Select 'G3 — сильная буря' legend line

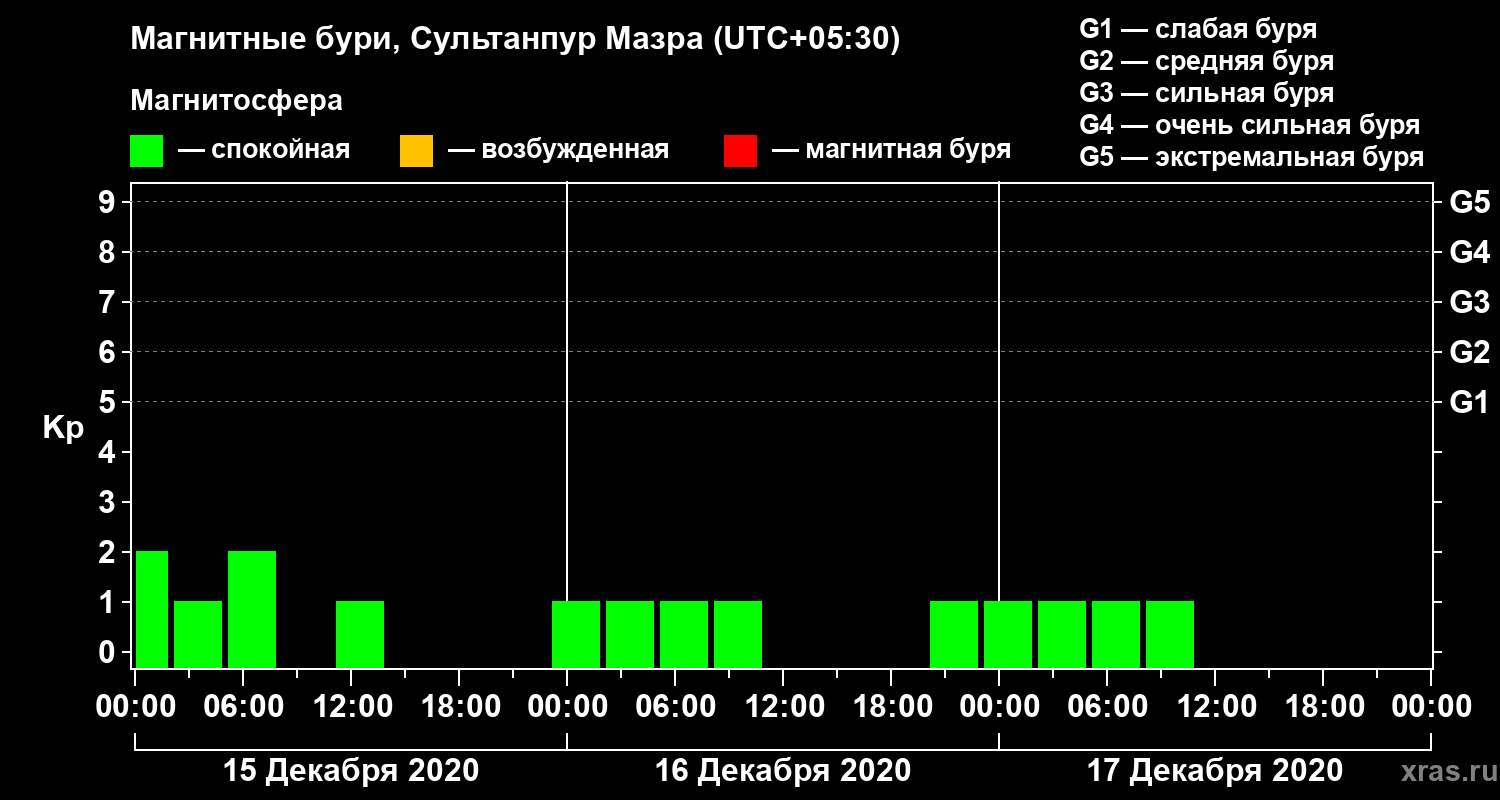click(1207, 93)
